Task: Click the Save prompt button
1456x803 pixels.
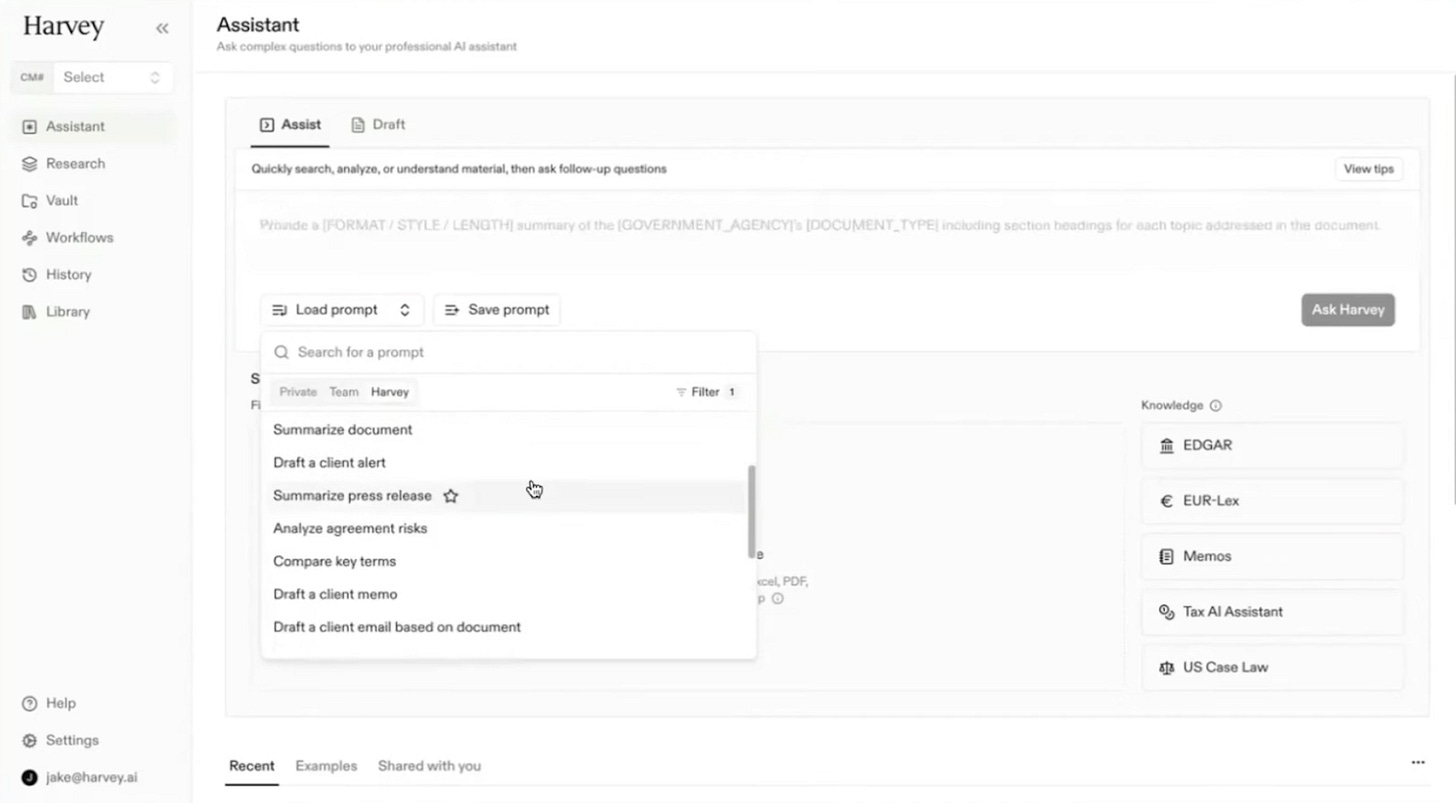Action: pos(497,310)
